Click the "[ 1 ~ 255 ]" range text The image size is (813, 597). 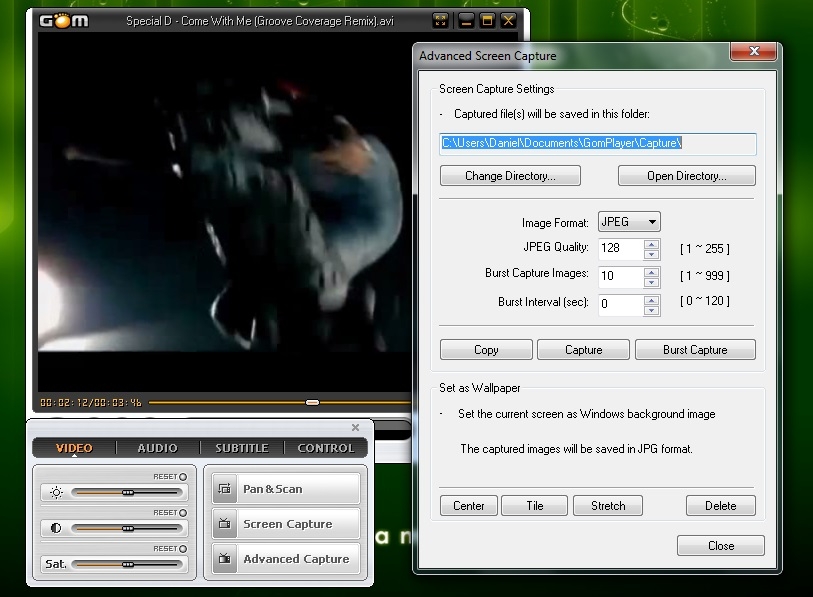coord(705,248)
